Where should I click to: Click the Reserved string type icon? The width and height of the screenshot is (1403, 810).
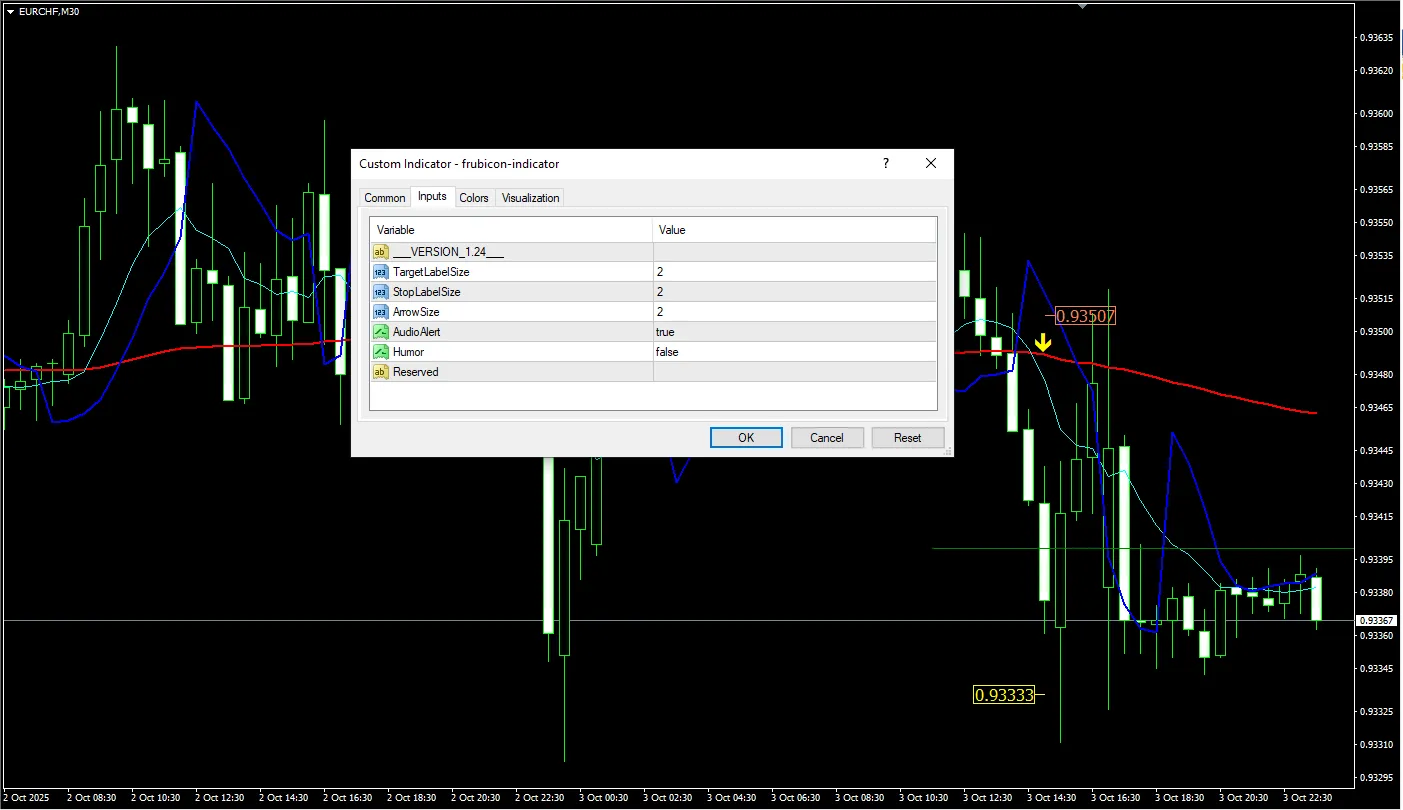click(380, 372)
